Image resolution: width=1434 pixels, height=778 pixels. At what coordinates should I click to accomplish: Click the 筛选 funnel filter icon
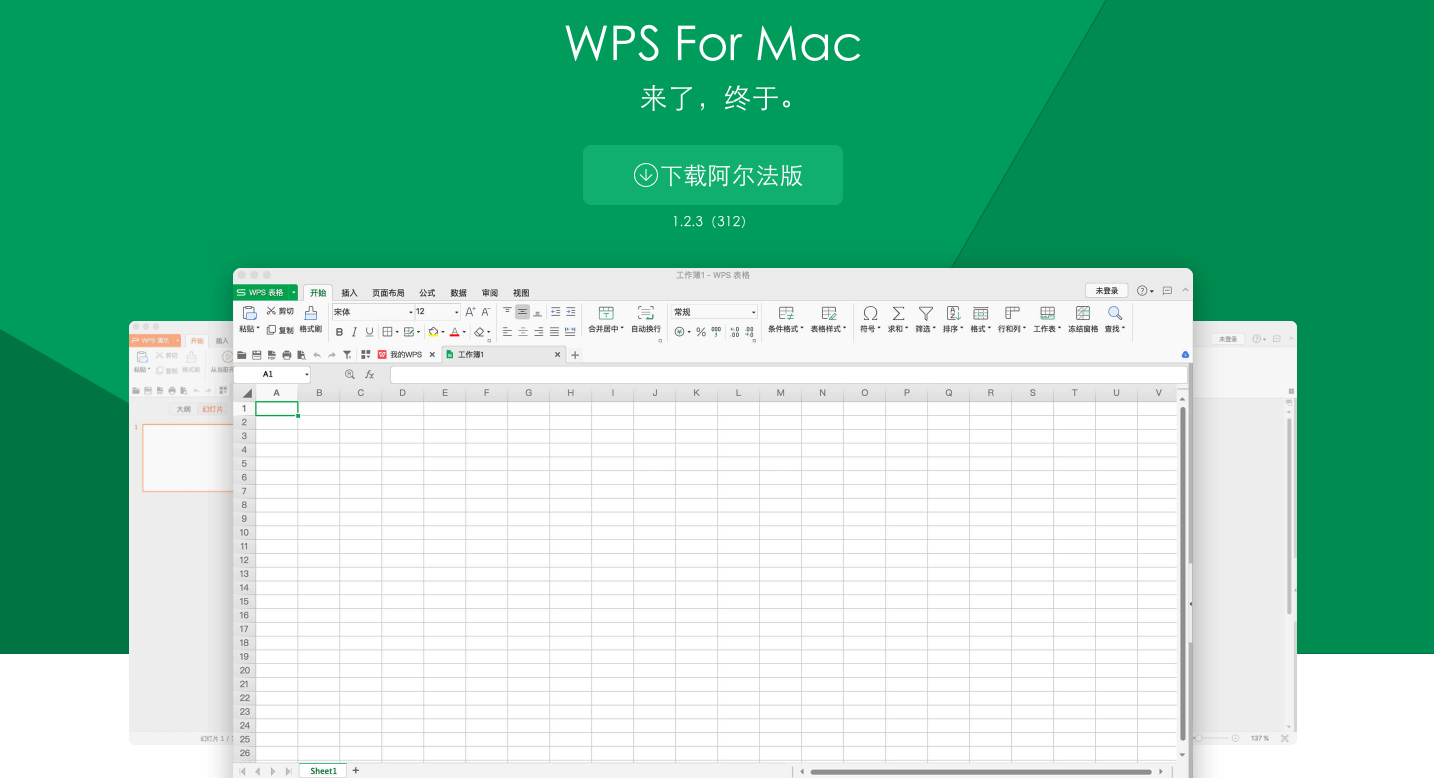pyautogui.click(x=926, y=313)
